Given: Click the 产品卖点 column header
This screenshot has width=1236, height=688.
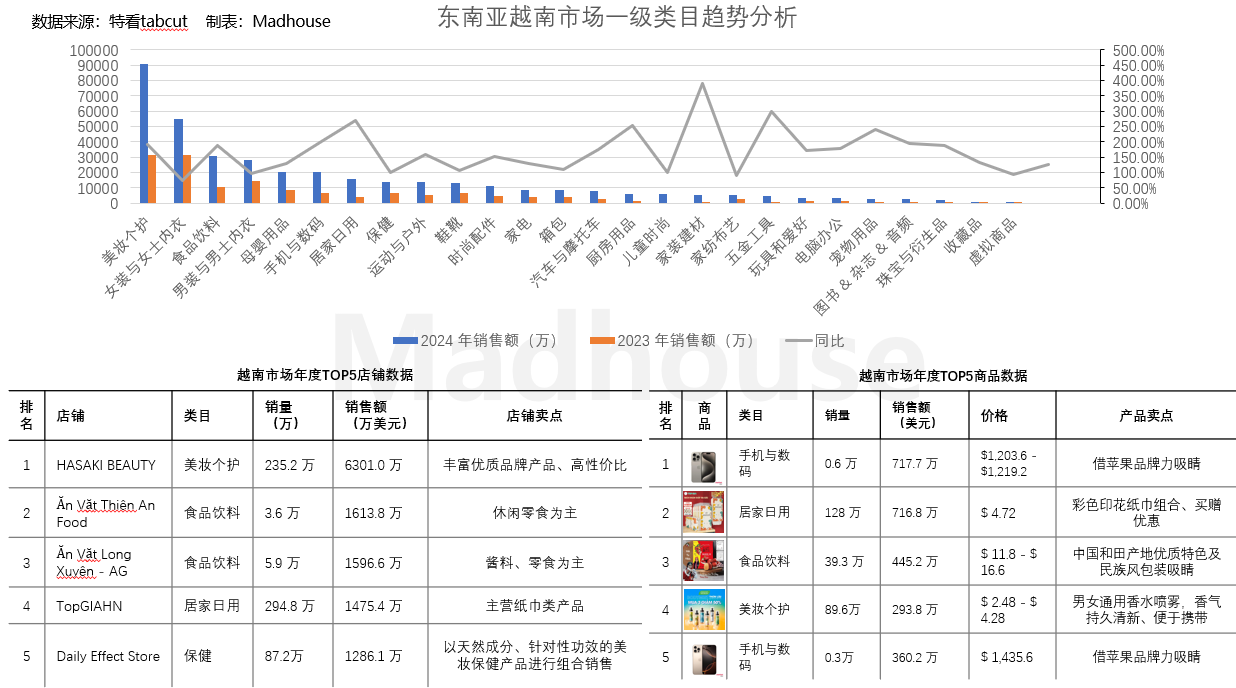Looking at the screenshot, I should click(1146, 415).
